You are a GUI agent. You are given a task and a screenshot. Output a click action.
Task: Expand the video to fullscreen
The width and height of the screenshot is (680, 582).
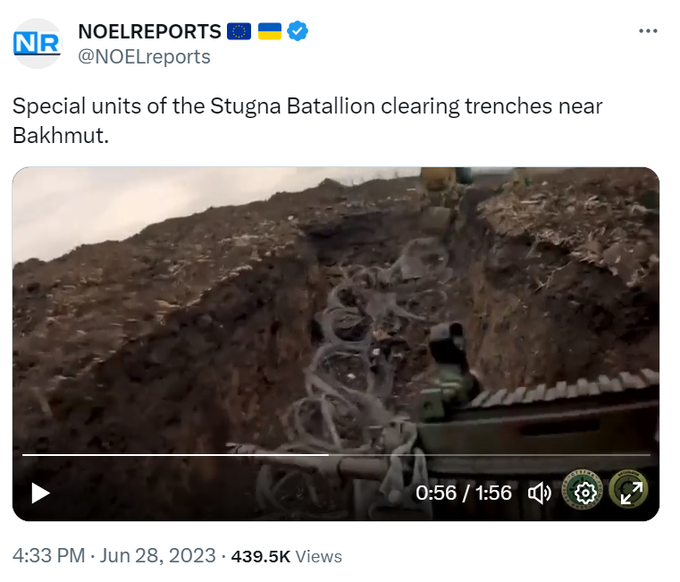(x=631, y=493)
